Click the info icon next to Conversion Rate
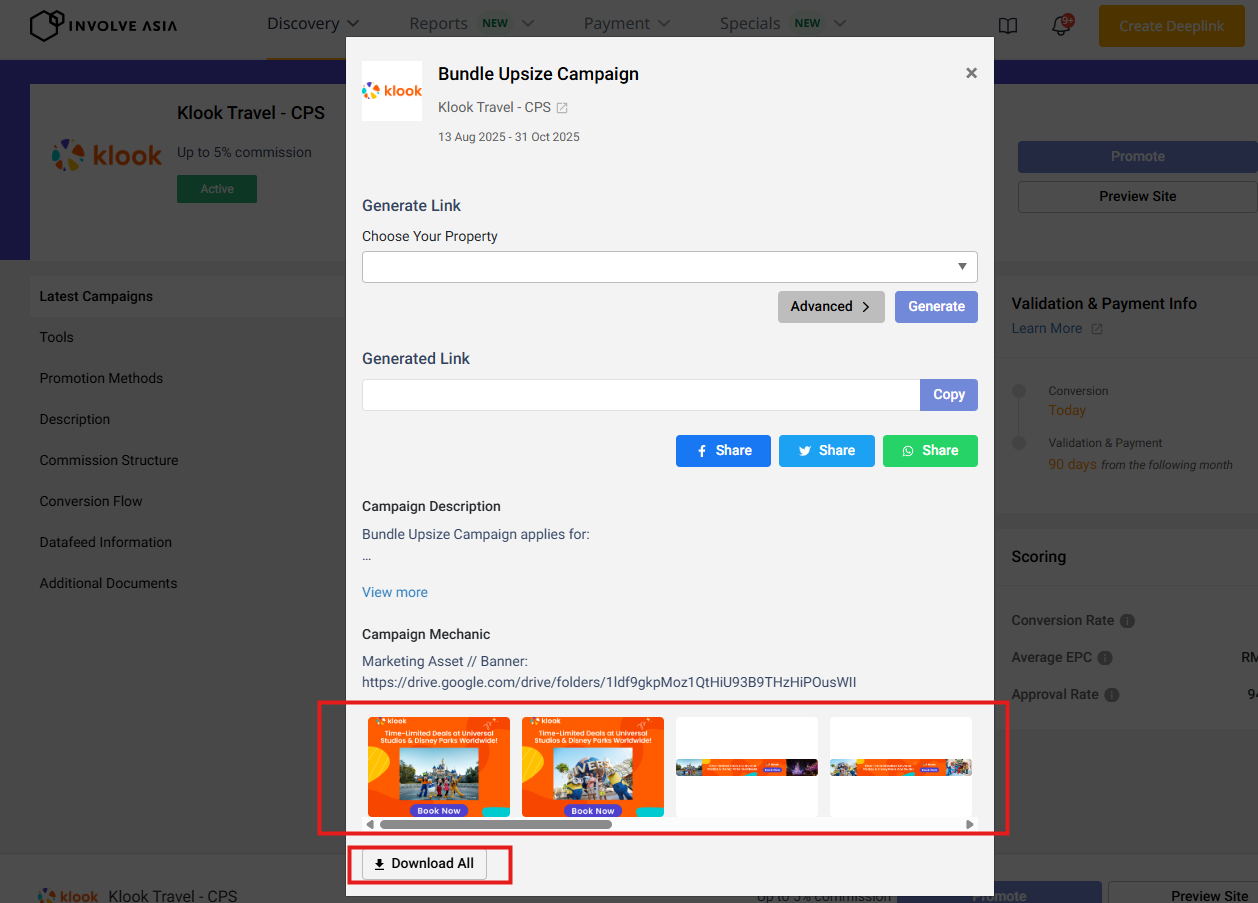Image resolution: width=1258 pixels, height=903 pixels. tap(1127, 621)
